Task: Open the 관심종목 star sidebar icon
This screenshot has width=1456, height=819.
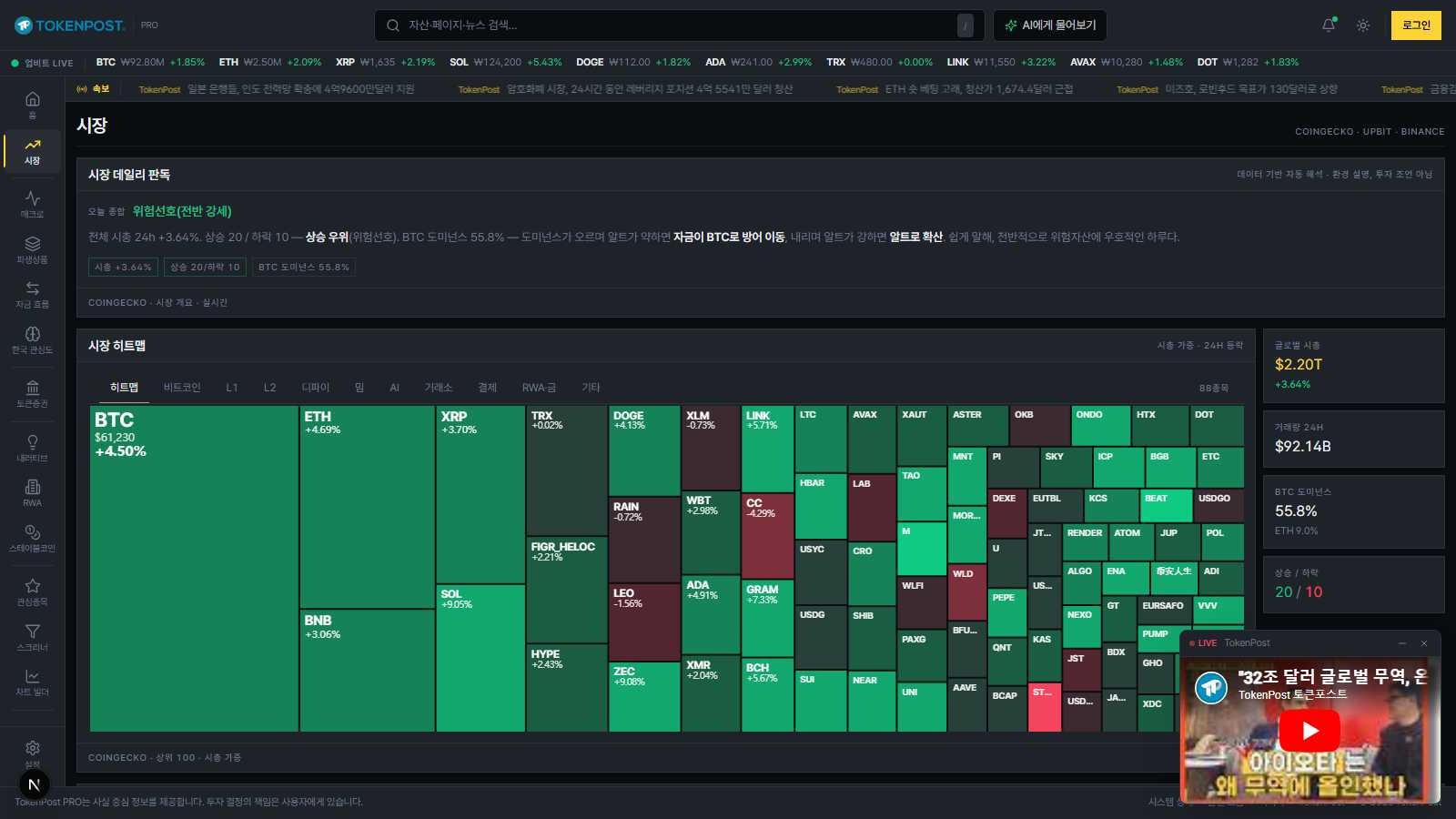Action: [x=33, y=591]
